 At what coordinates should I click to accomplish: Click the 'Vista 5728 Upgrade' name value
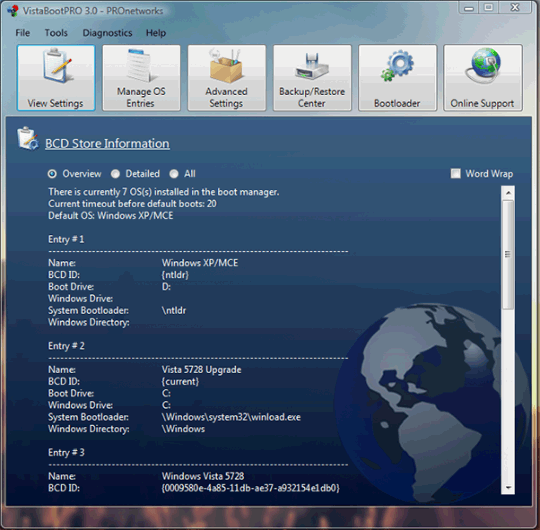pos(201,370)
